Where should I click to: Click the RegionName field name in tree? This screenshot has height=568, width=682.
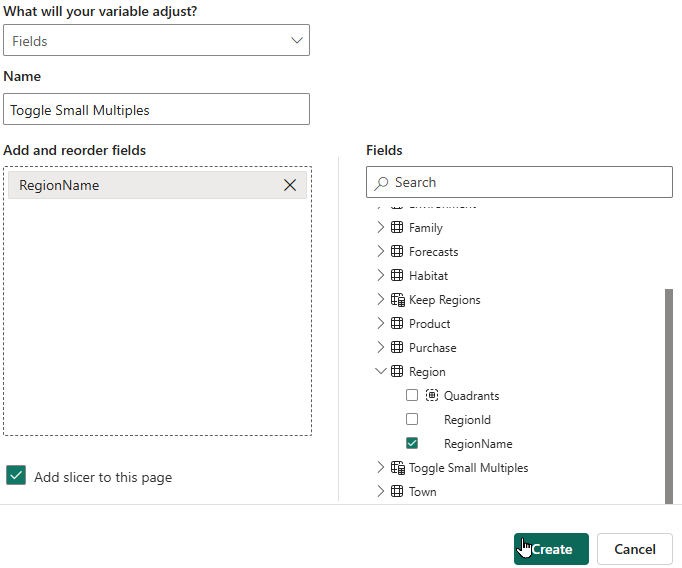point(478,444)
